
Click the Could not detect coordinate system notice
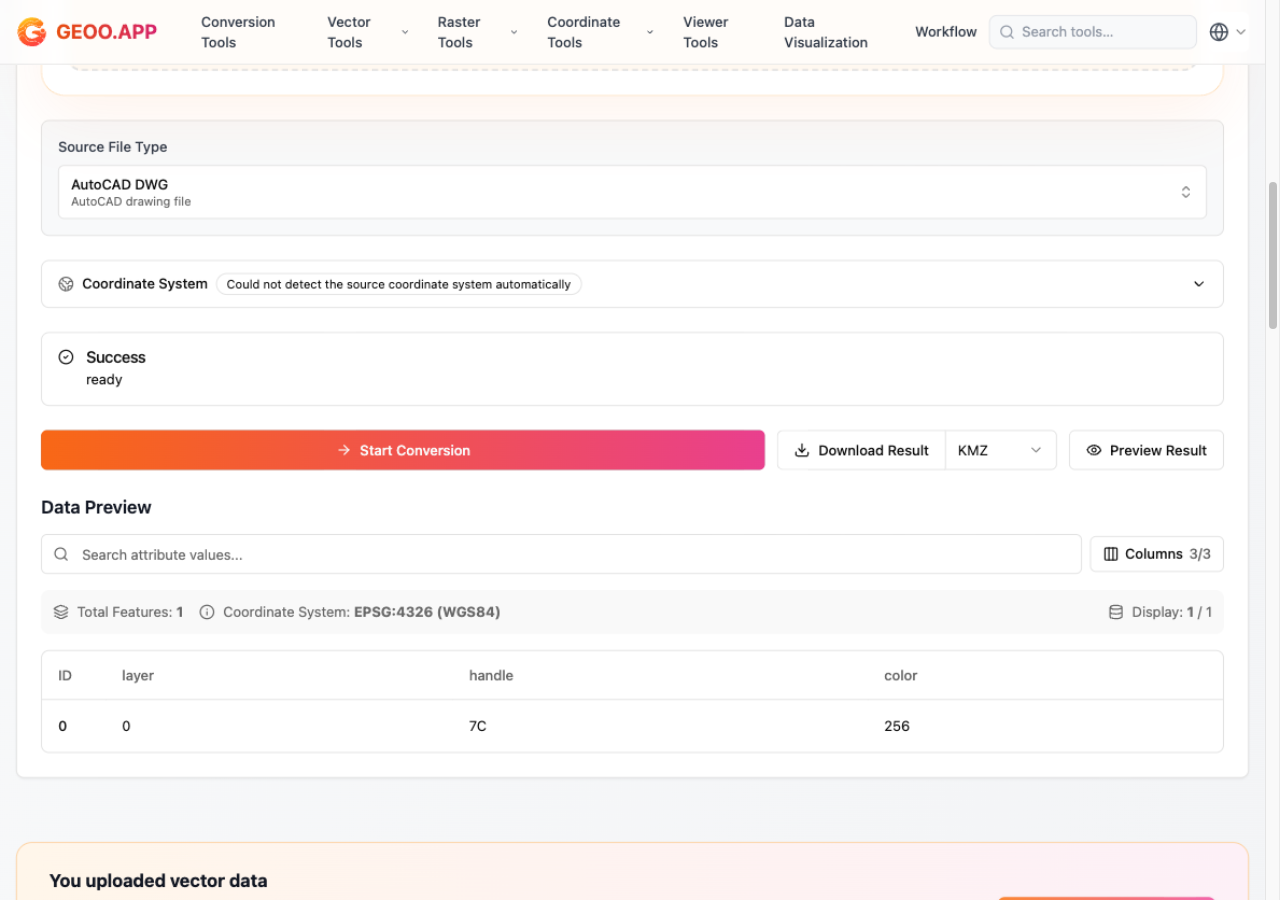point(399,284)
